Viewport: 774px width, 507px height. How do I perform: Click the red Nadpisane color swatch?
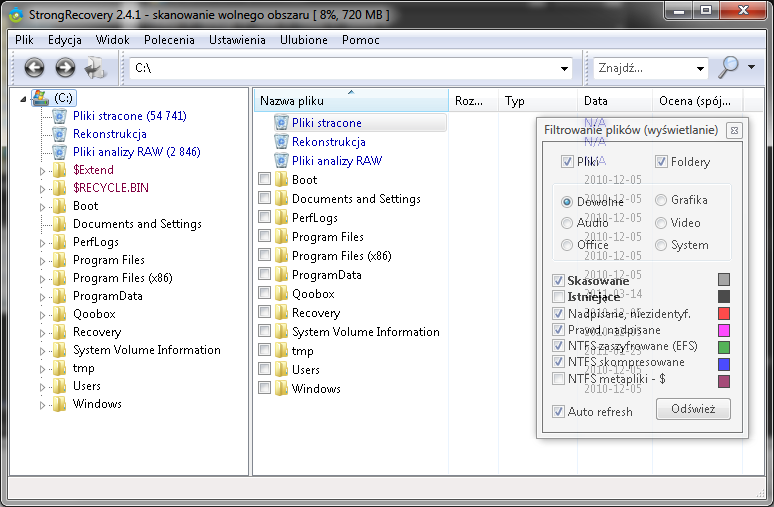(724, 314)
